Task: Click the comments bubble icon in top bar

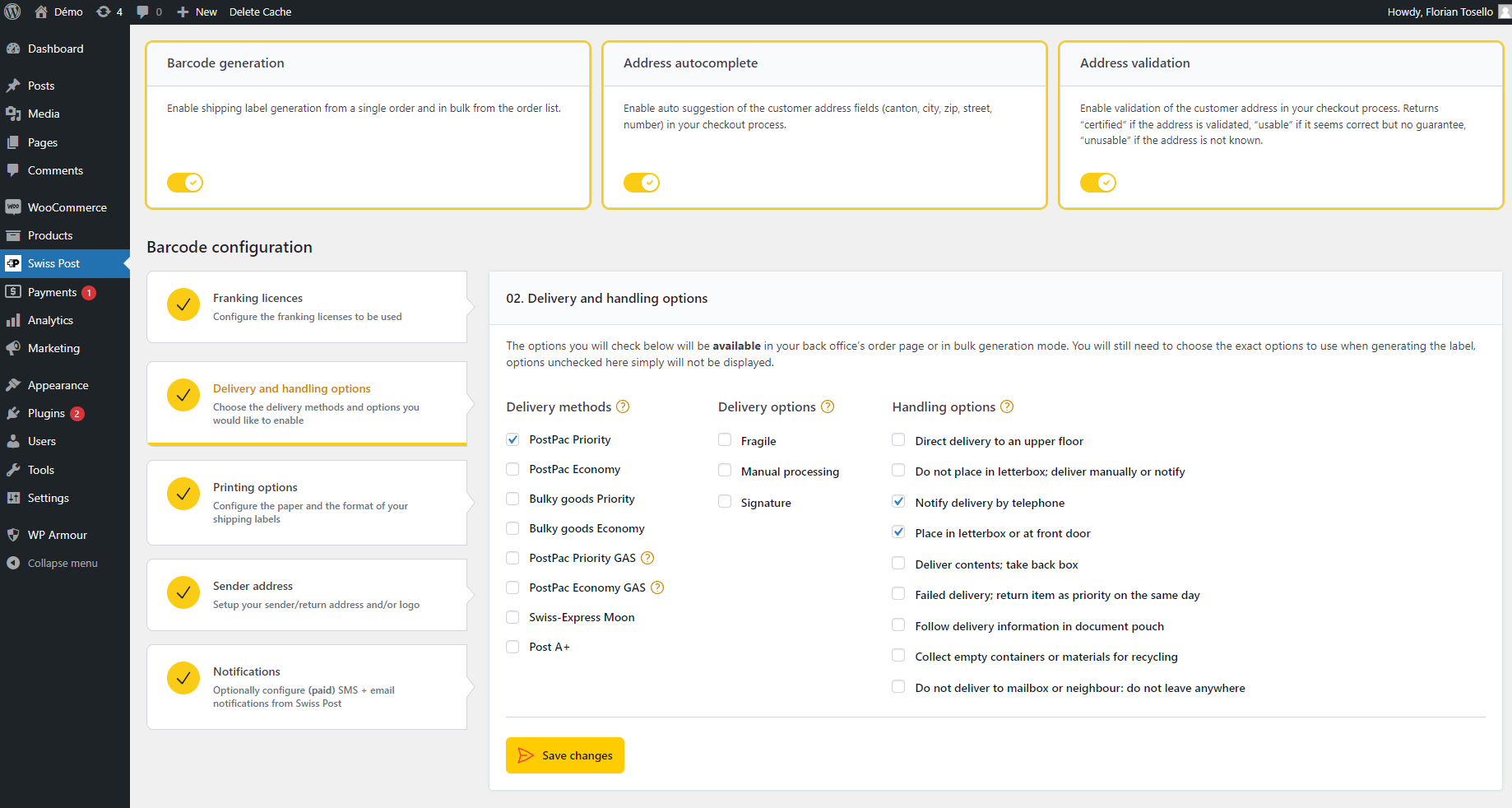Action: click(x=141, y=12)
